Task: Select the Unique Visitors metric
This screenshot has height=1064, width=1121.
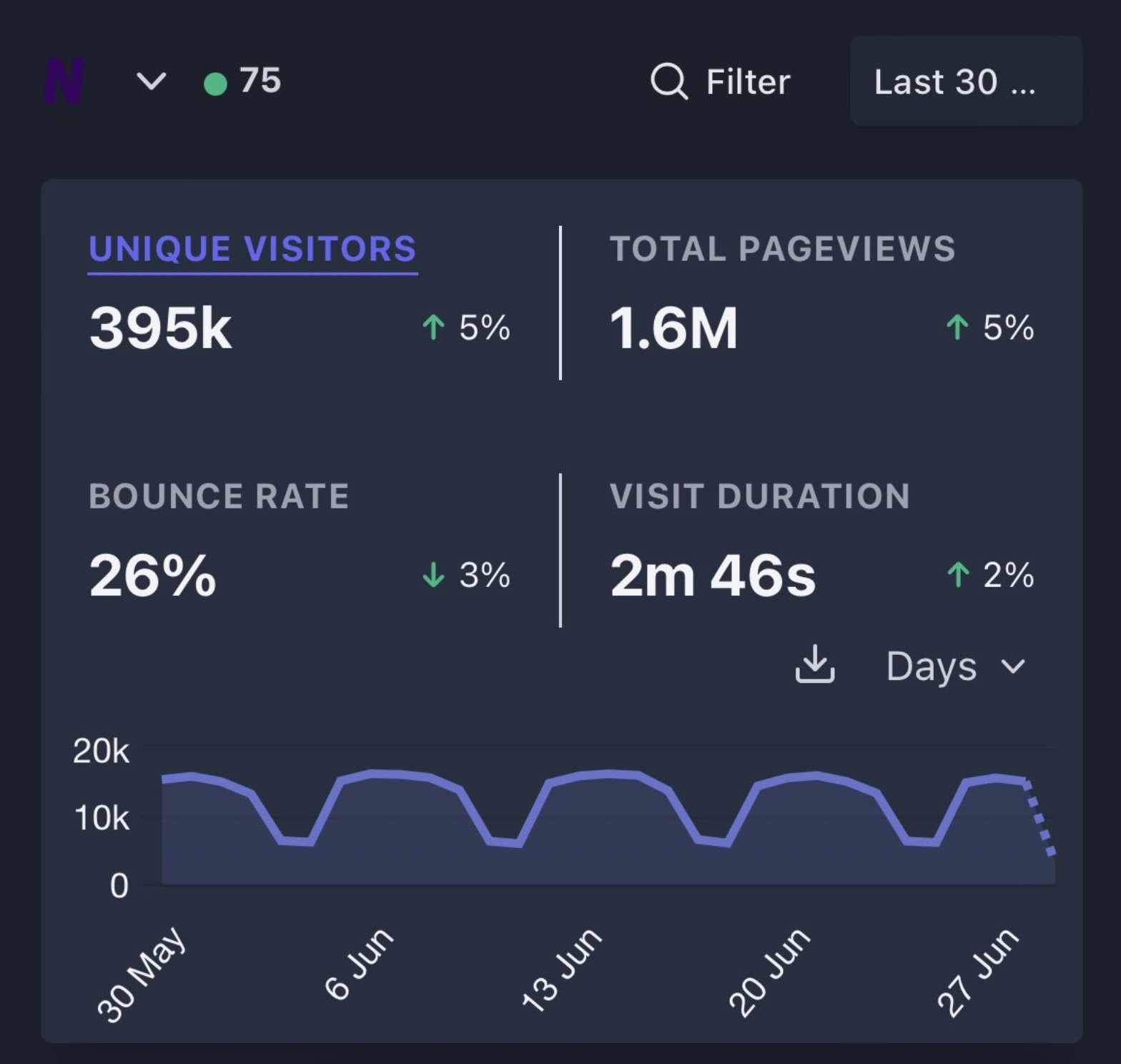Action: tap(252, 250)
